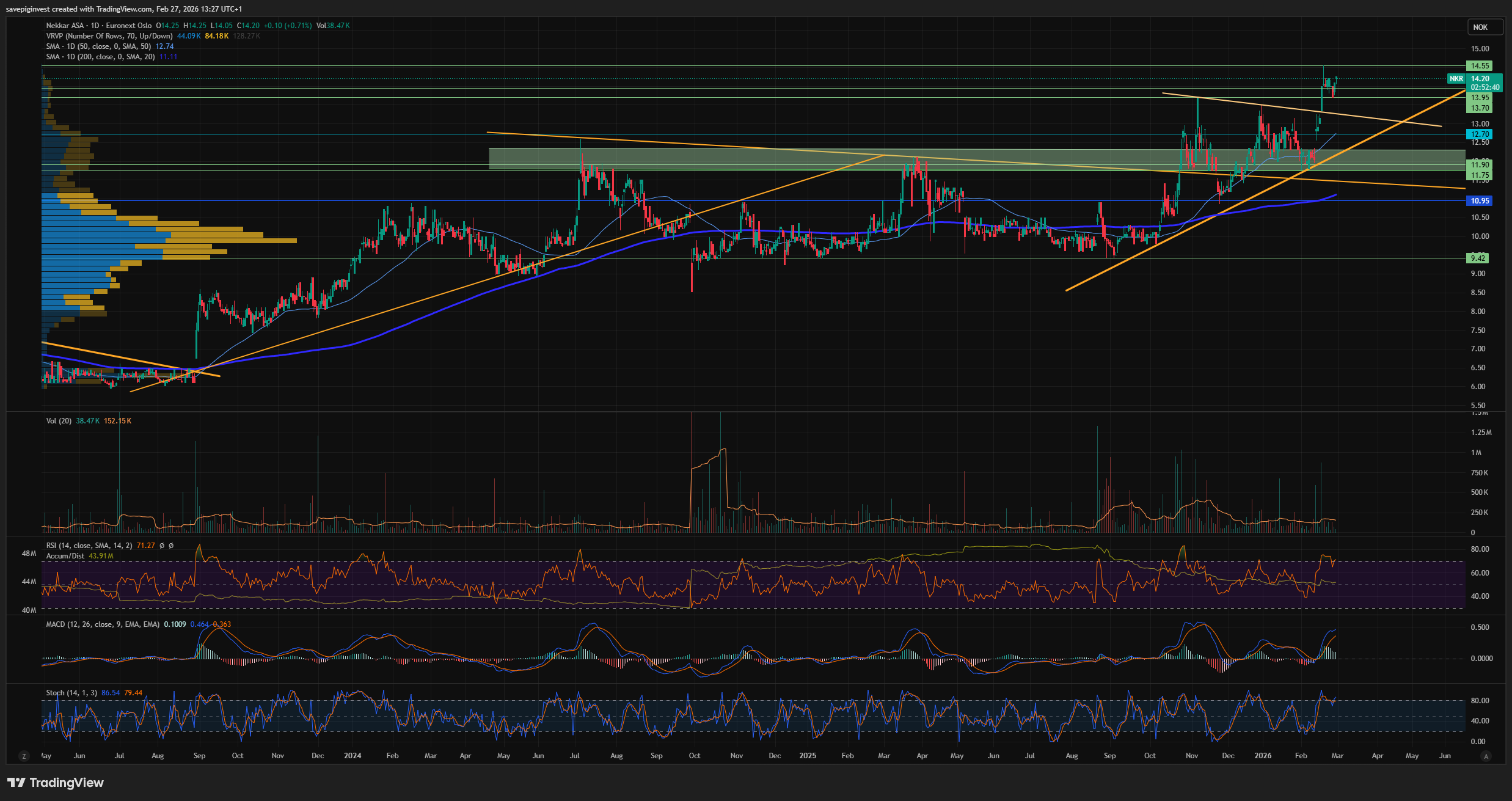The width and height of the screenshot is (1512, 801).
Task: Click the 14.55 green price level label
Action: coord(1479,65)
